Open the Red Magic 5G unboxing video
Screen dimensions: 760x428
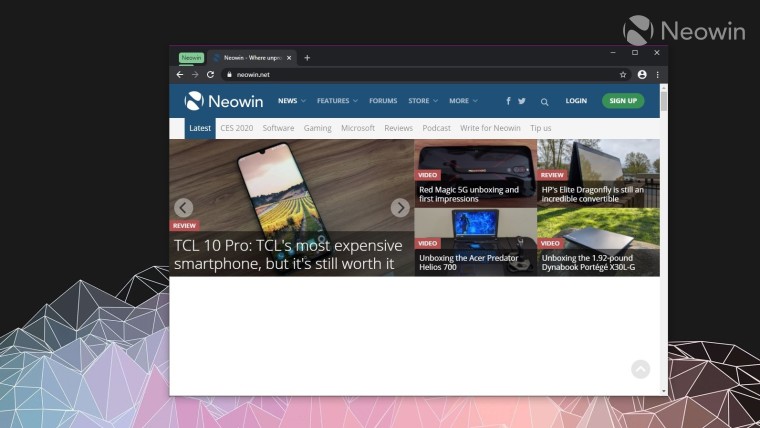pos(469,194)
